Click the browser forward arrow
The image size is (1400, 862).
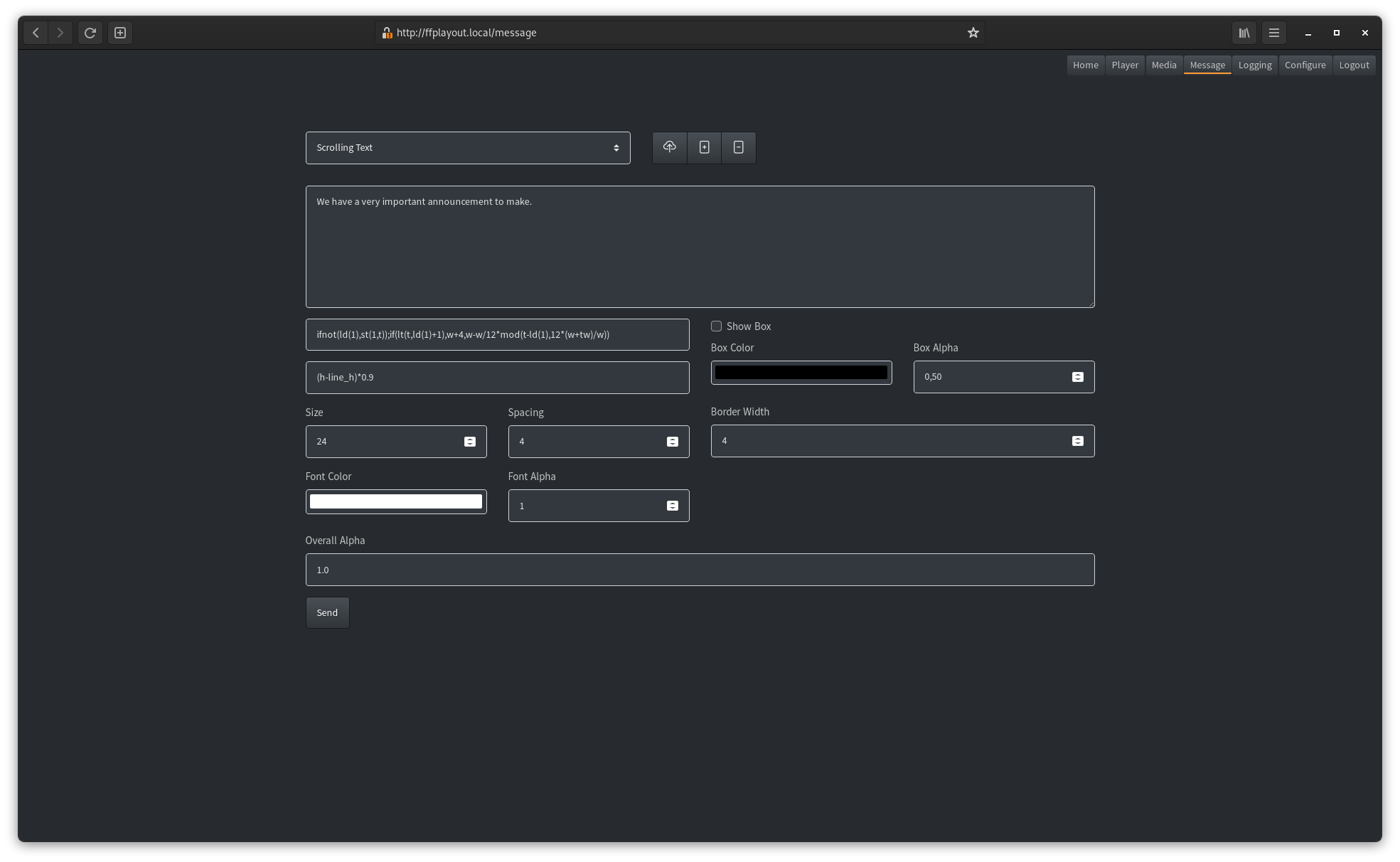point(60,33)
